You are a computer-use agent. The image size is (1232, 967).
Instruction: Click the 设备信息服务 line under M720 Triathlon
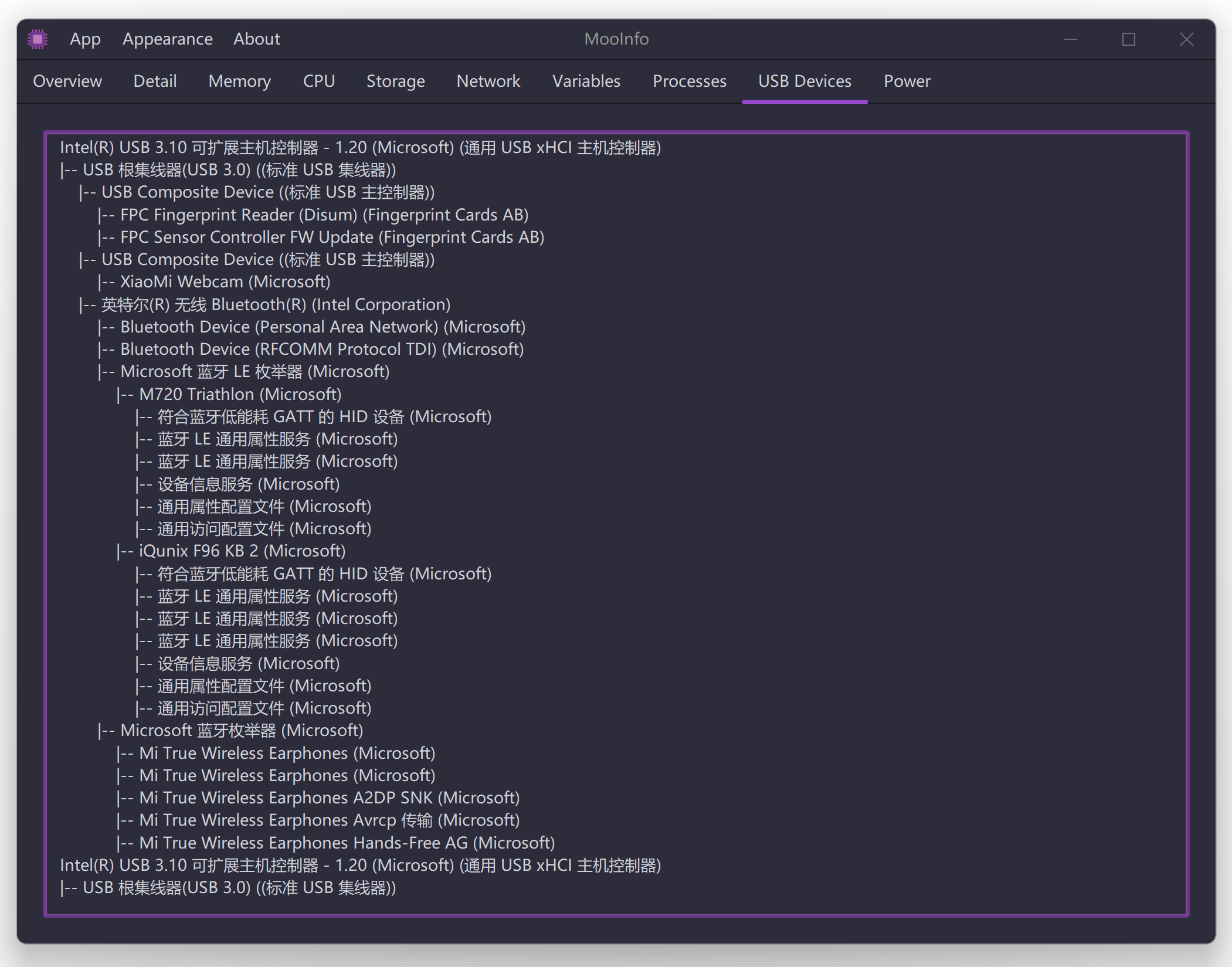[237, 484]
